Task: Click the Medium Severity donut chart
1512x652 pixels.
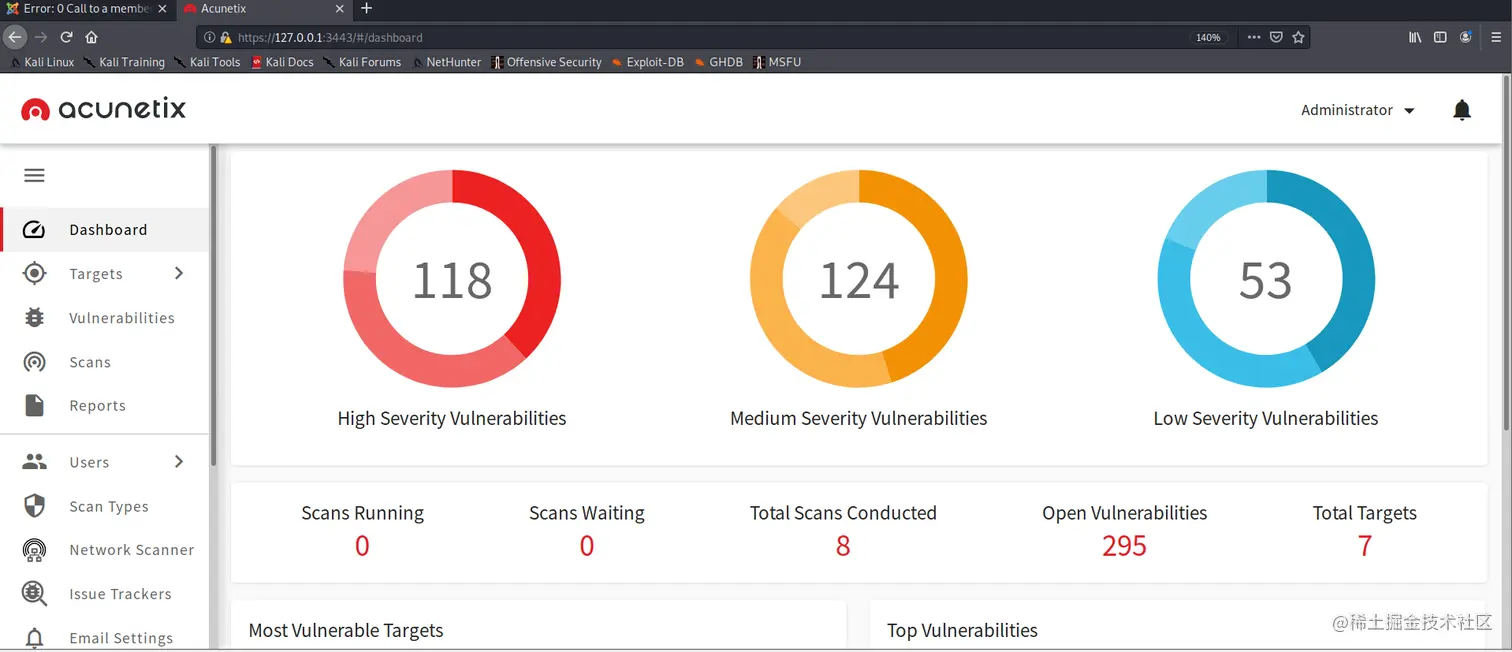Action: coord(859,279)
